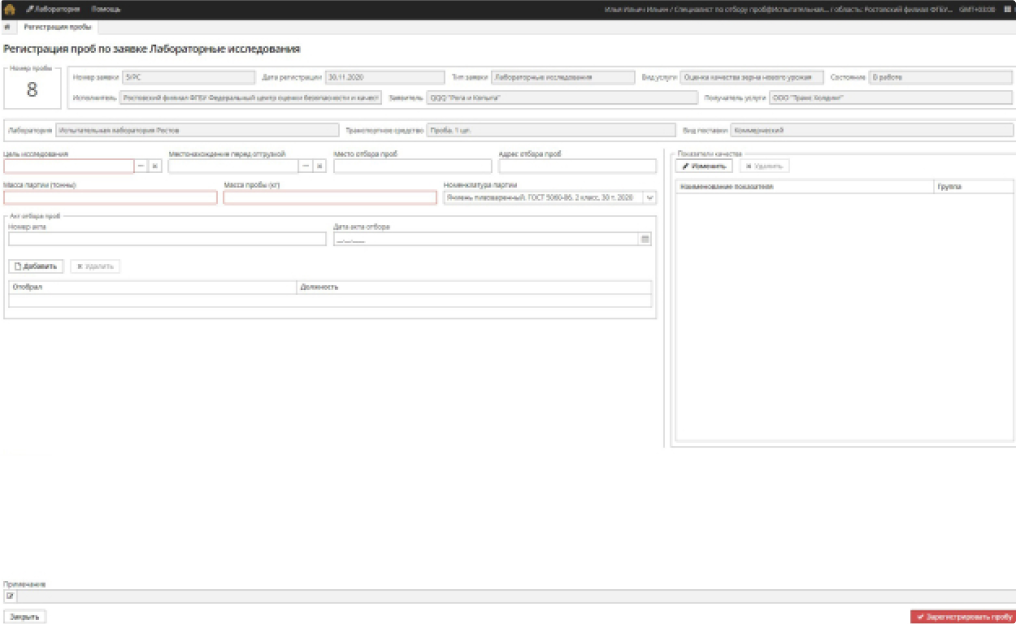
Task: Click Удалить button in Показатели качества
Action: coord(764,167)
